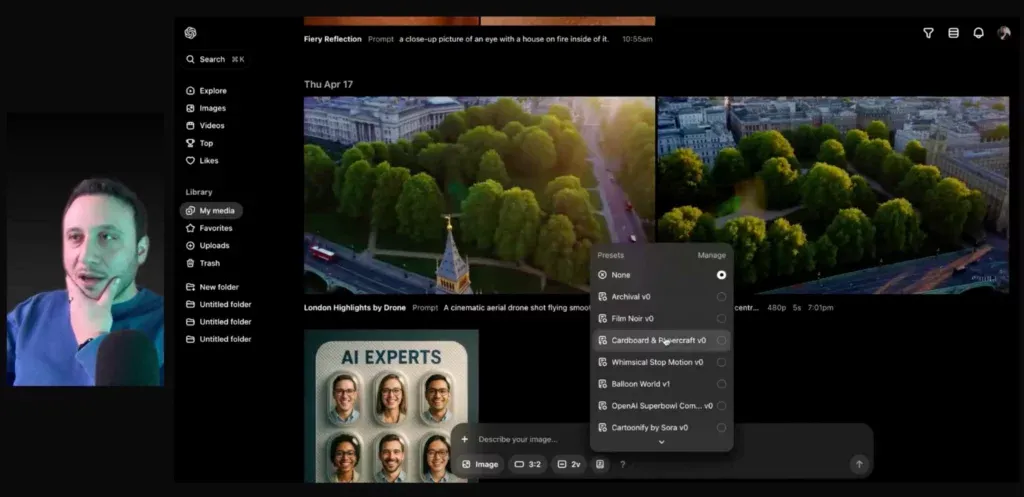Open the filter funnel icon
1024x497 pixels.
pos(928,33)
